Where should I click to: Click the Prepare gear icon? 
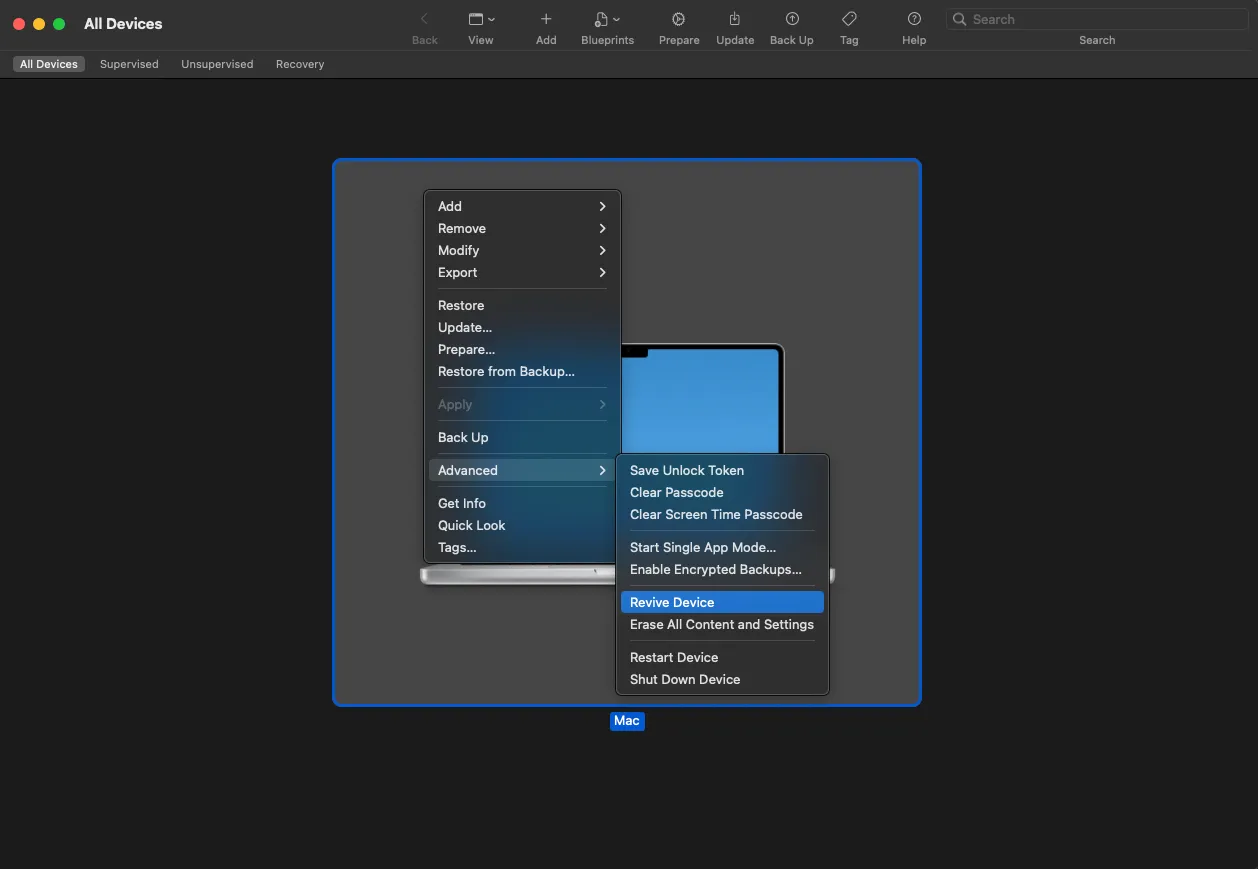678,19
